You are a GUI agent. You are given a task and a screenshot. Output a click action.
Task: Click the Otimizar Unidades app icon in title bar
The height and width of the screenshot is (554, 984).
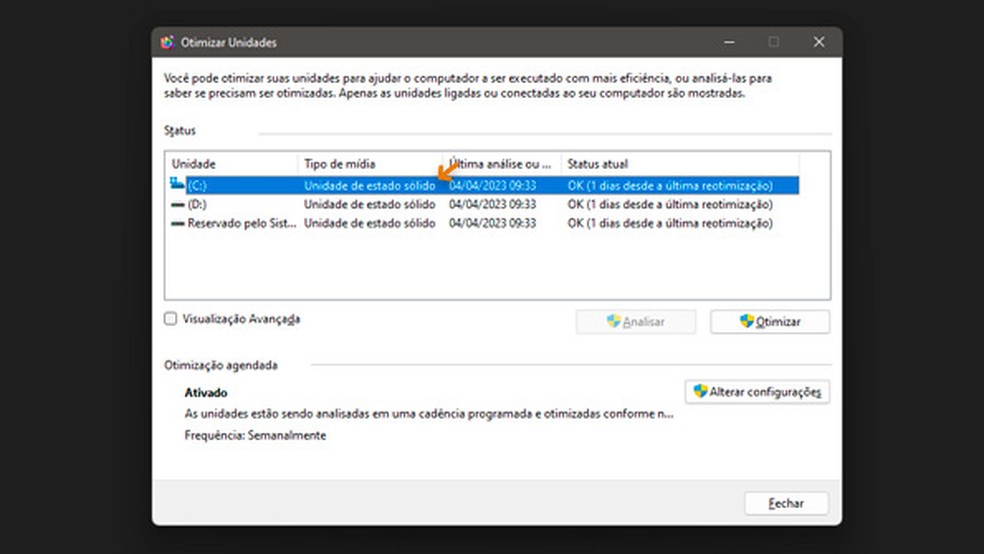coord(167,42)
